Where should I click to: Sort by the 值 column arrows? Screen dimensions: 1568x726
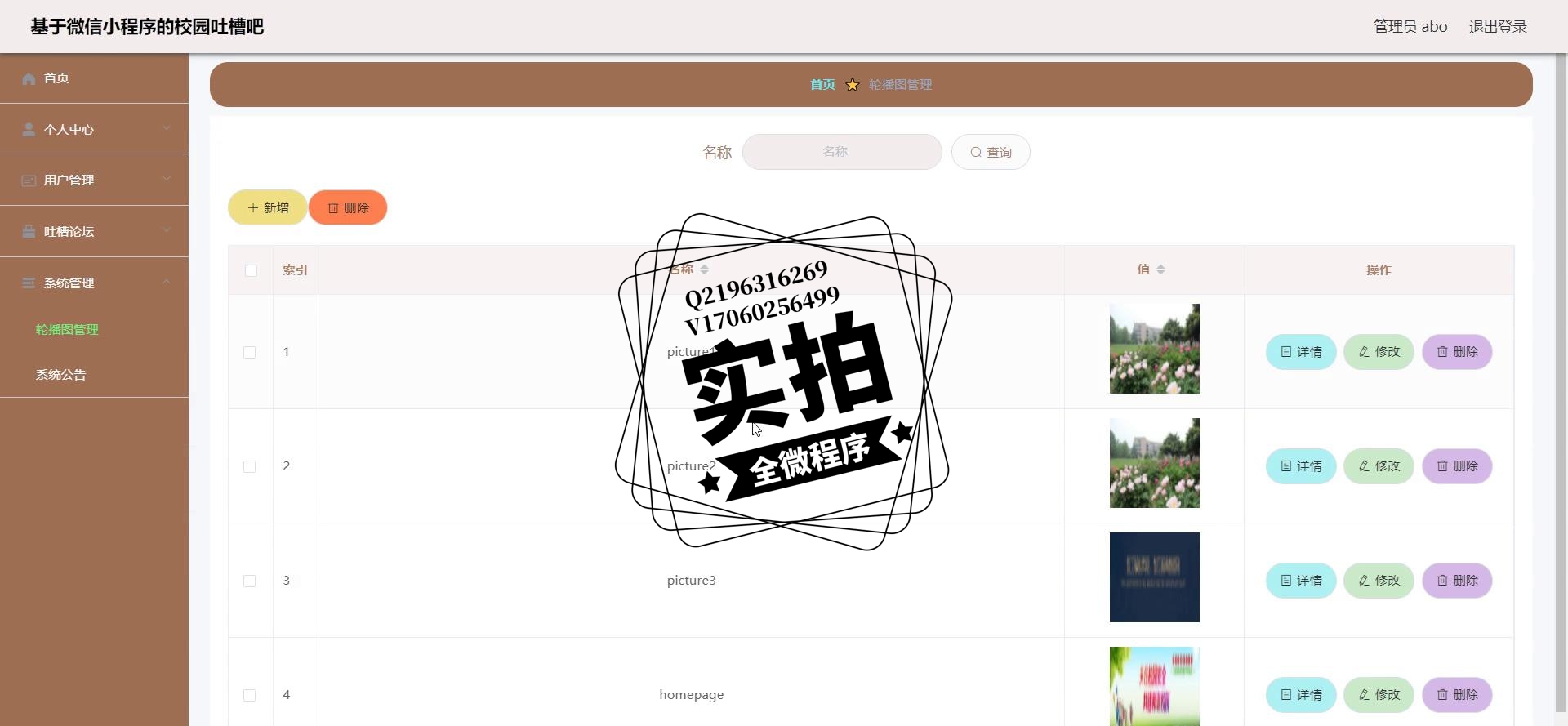1160,269
